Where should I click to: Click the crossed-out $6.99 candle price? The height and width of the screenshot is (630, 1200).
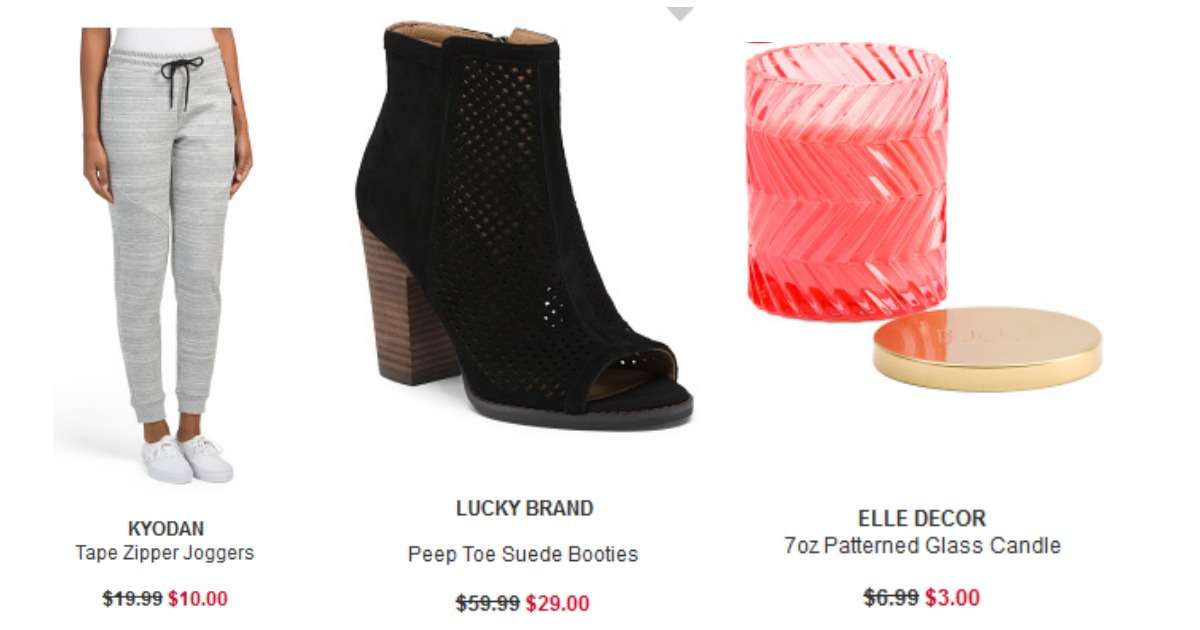pos(891,598)
